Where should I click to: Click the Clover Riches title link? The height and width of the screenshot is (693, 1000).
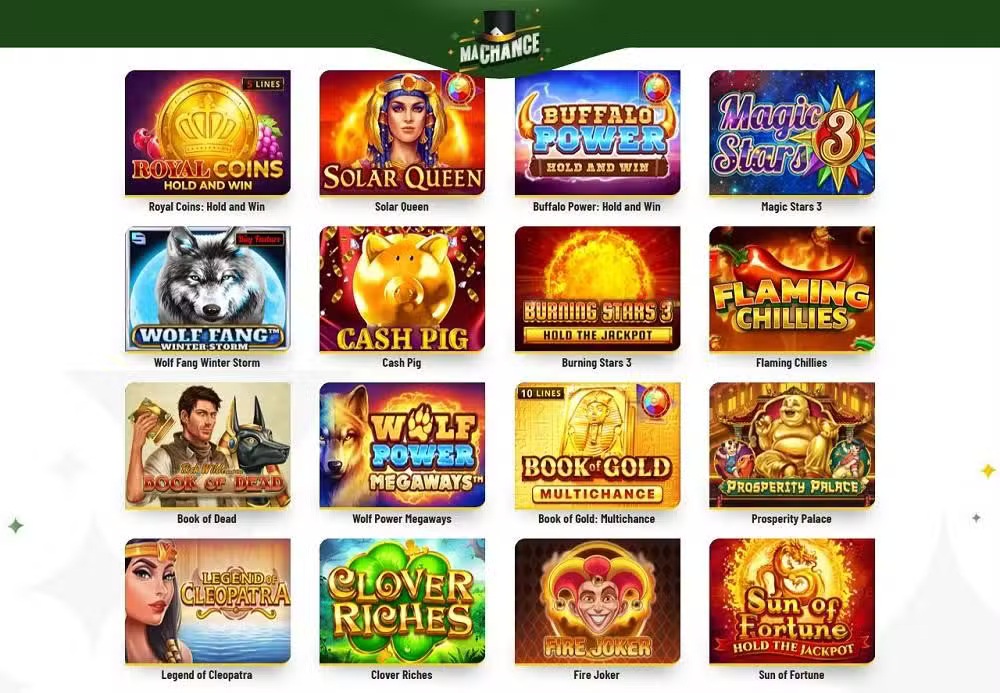[402, 675]
